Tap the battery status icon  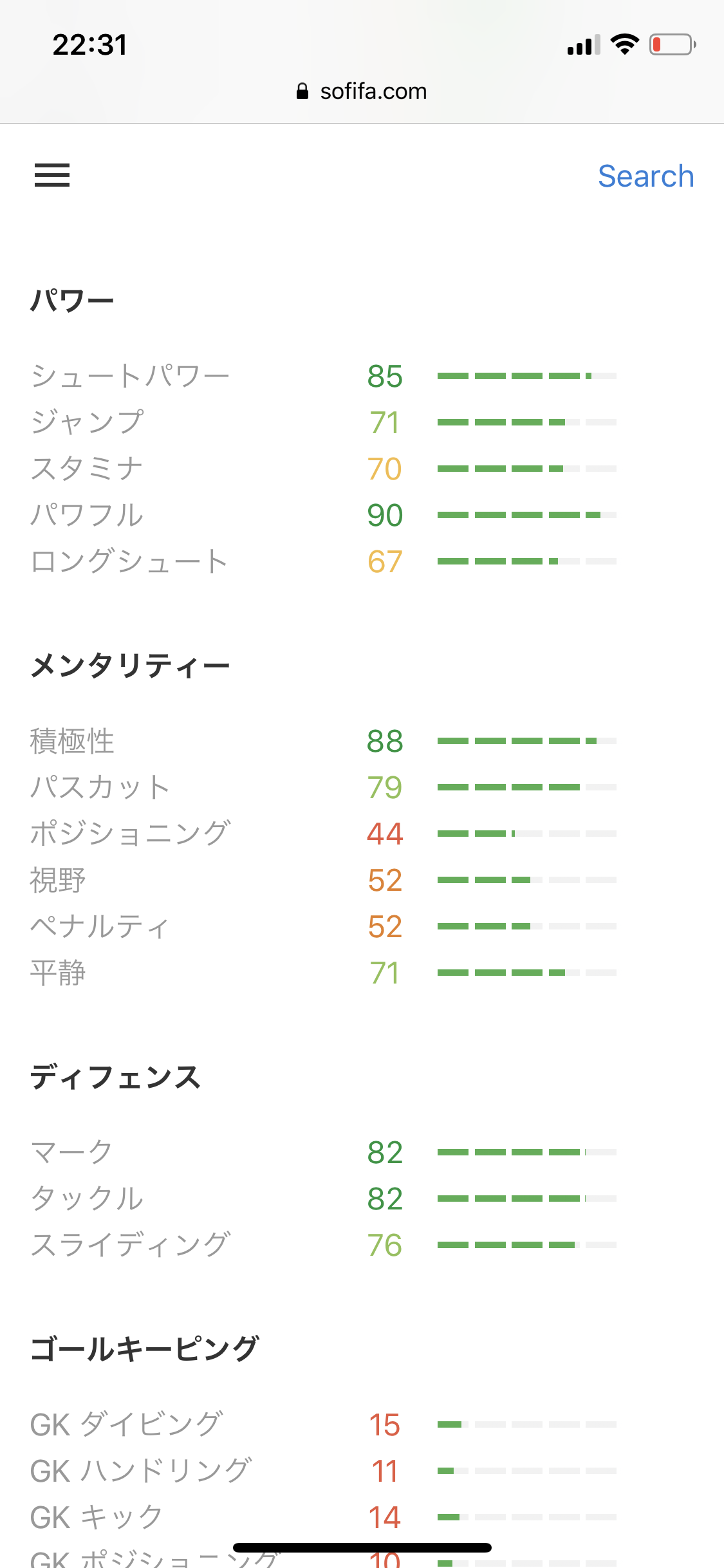pyautogui.click(x=672, y=44)
